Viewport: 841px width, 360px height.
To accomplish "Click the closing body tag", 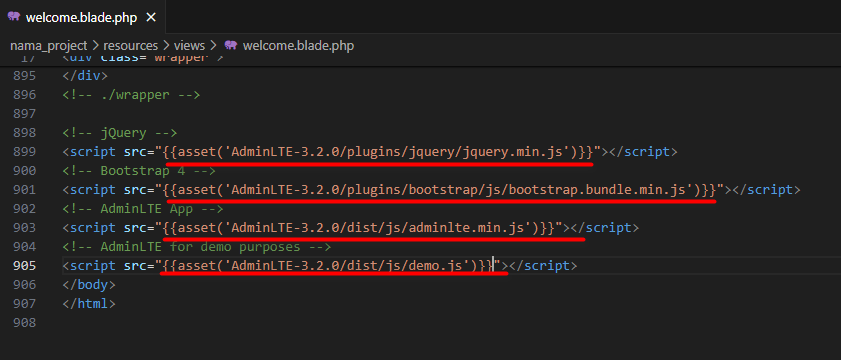I will coord(89,284).
